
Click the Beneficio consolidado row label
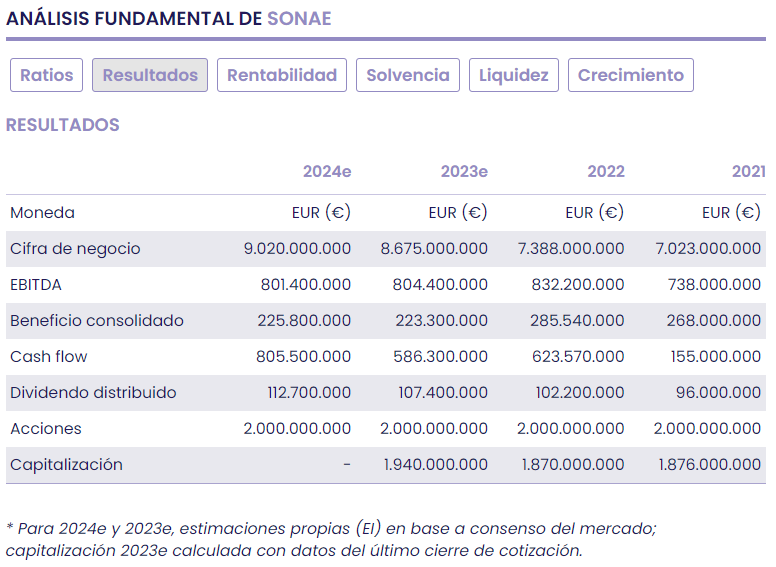tap(97, 321)
